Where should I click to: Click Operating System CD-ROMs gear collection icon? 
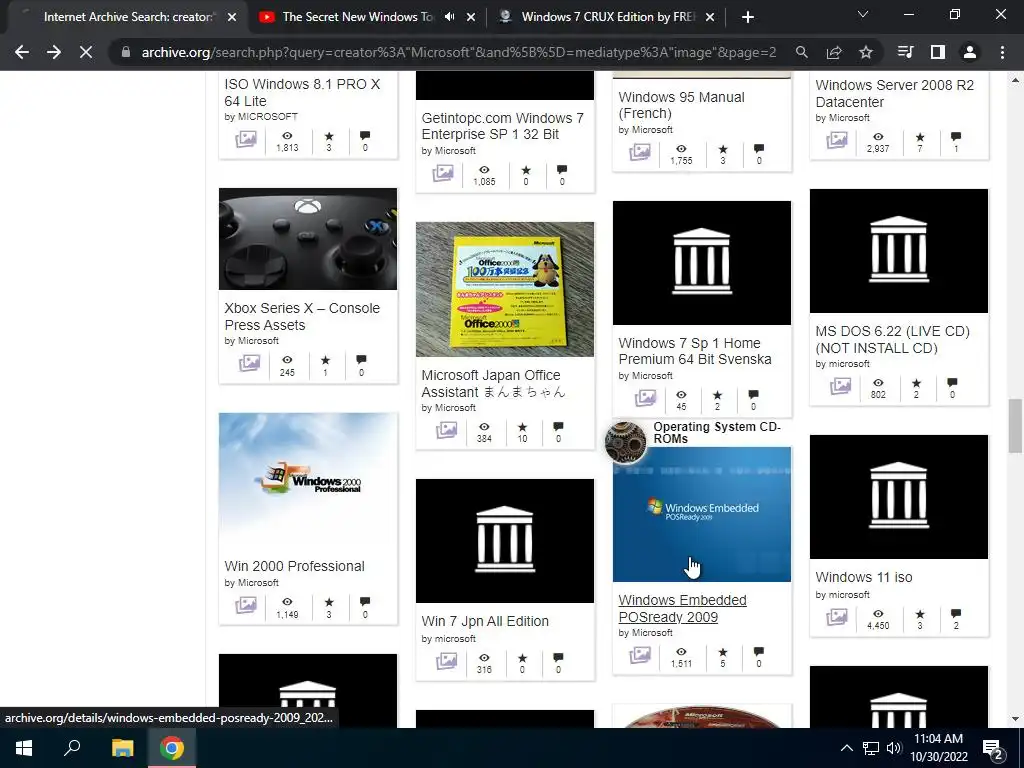(x=625, y=441)
